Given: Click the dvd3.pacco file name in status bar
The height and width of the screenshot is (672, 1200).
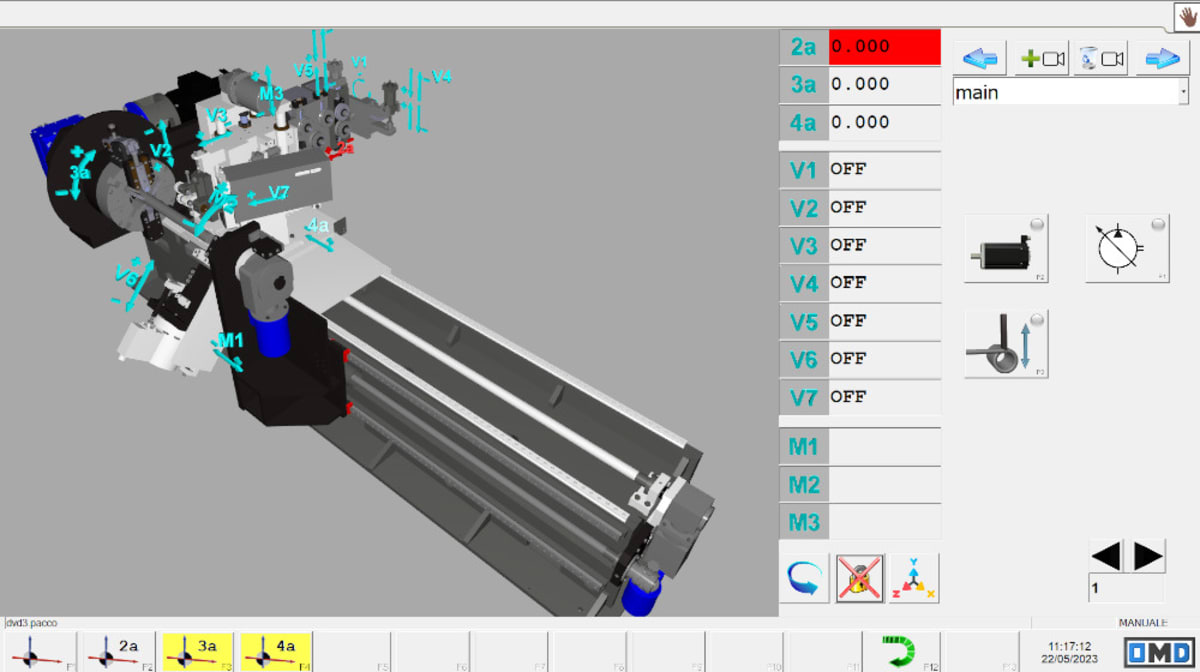Looking at the screenshot, I should tap(32, 622).
